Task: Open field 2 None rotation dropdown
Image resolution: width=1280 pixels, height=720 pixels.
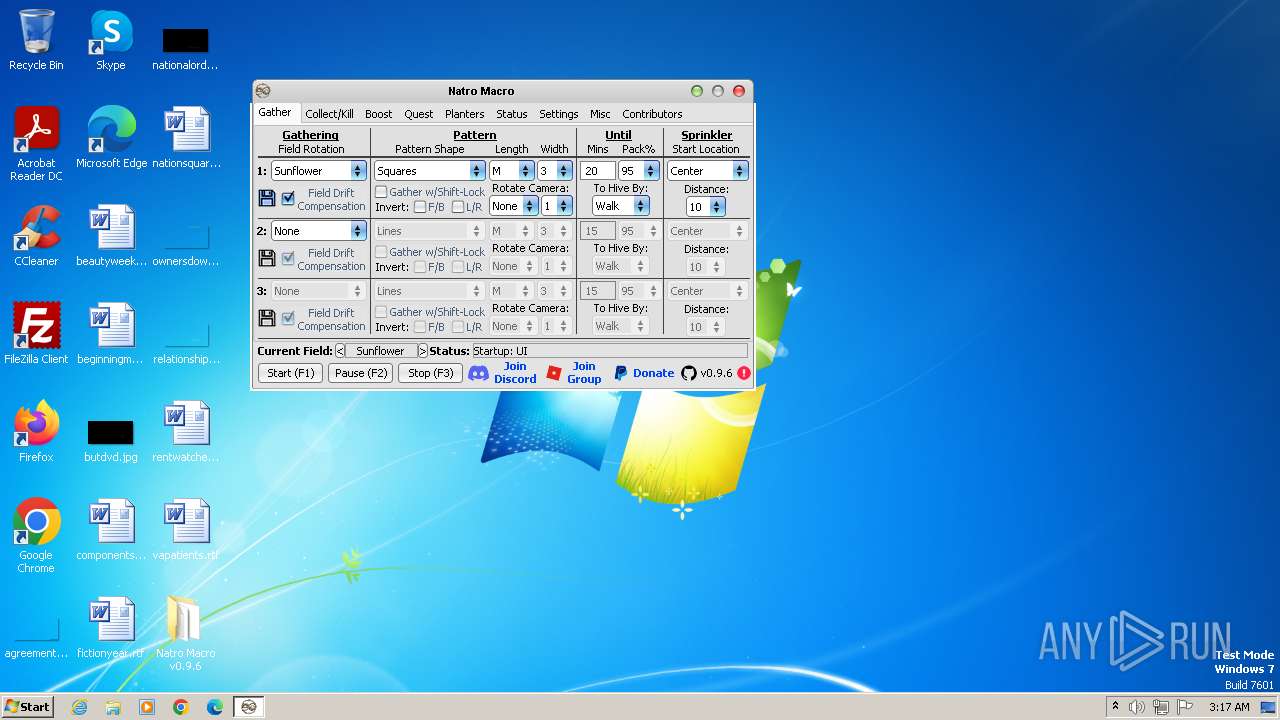Action: pos(318,231)
